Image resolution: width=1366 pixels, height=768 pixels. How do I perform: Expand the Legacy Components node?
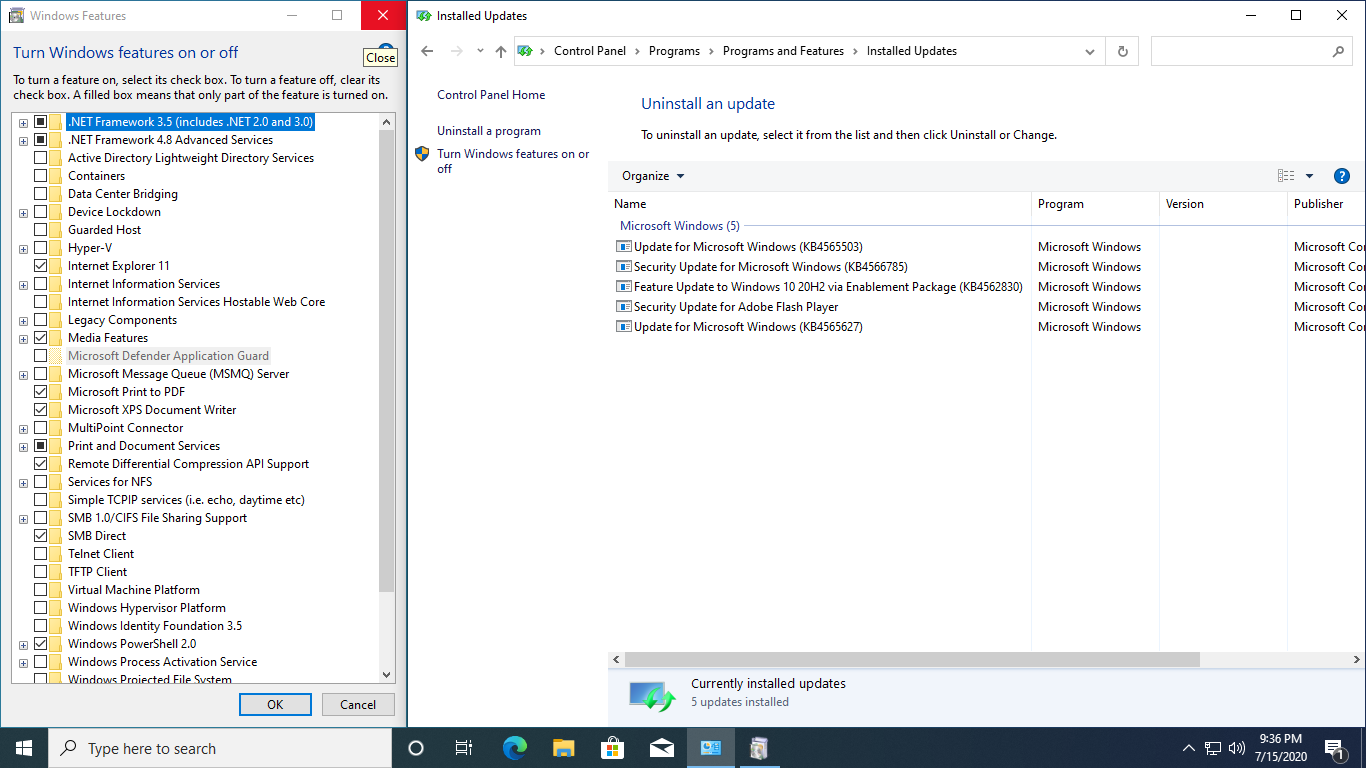[23, 320]
